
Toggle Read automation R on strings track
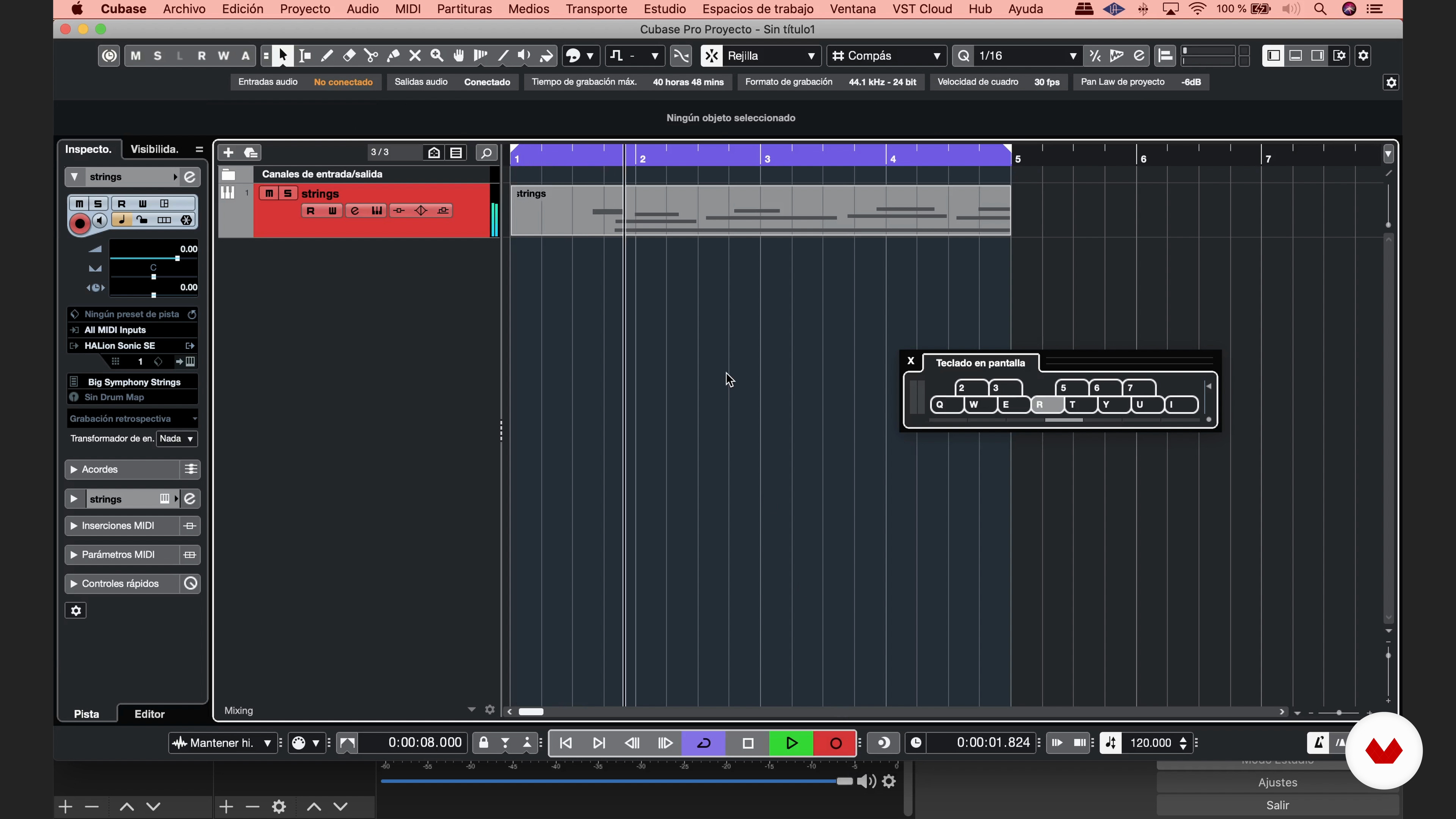click(x=310, y=211)
